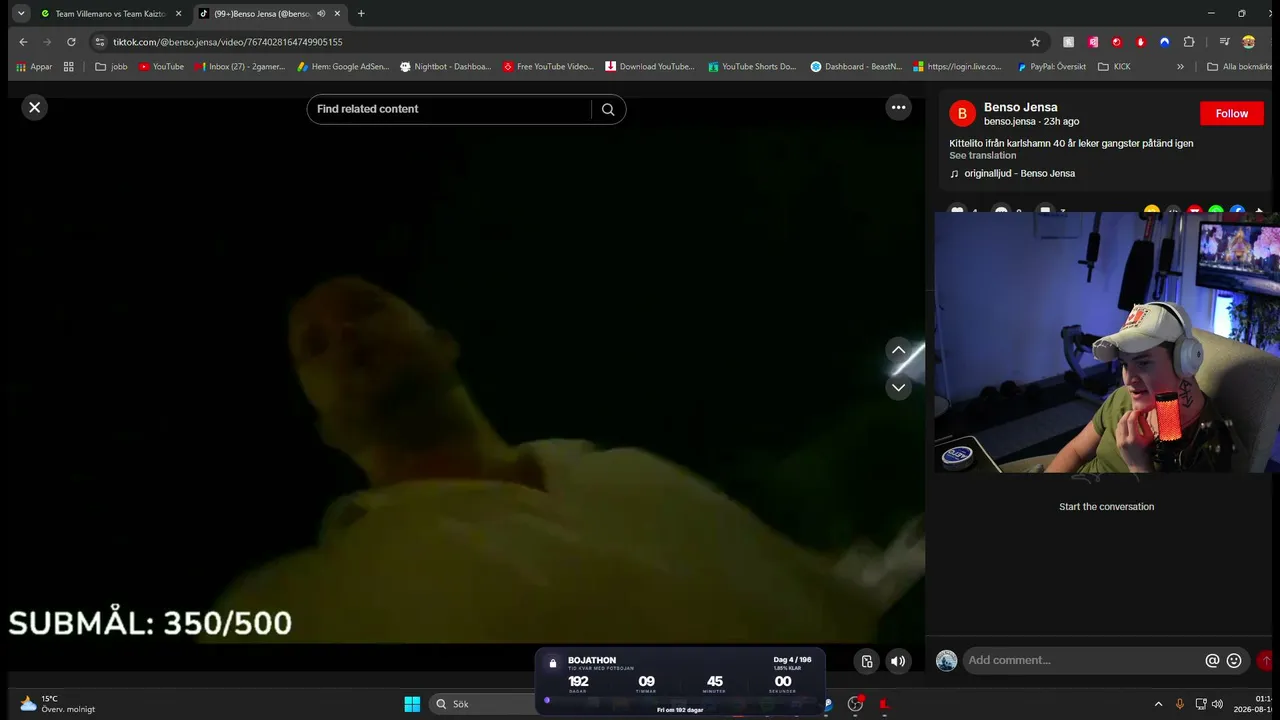Open the Hem: Google AdSense bookmark
Screen dimensions: 1280x720
(341, 67)
